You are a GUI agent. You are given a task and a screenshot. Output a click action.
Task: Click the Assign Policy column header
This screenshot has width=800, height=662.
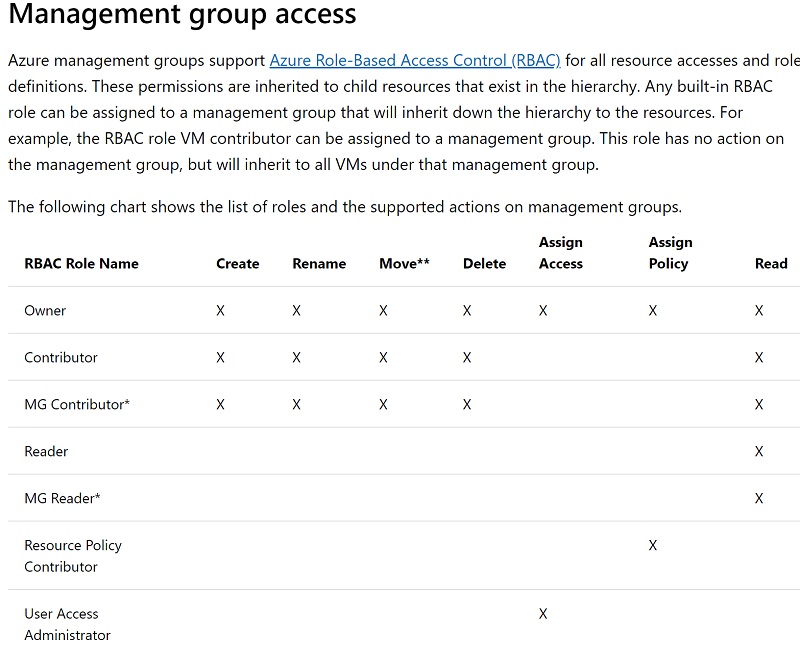(x=670, y=253)
